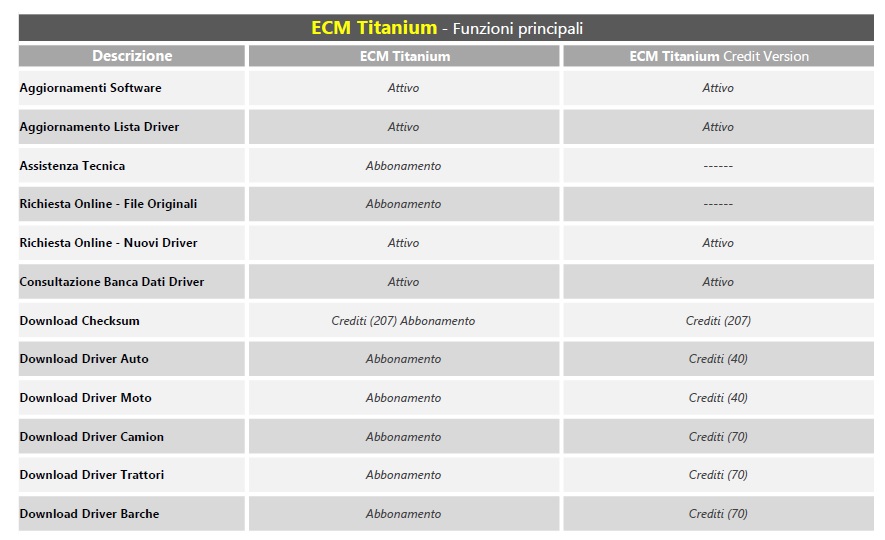Click the Aggiornamento Lista Driver label

point(99,127)
